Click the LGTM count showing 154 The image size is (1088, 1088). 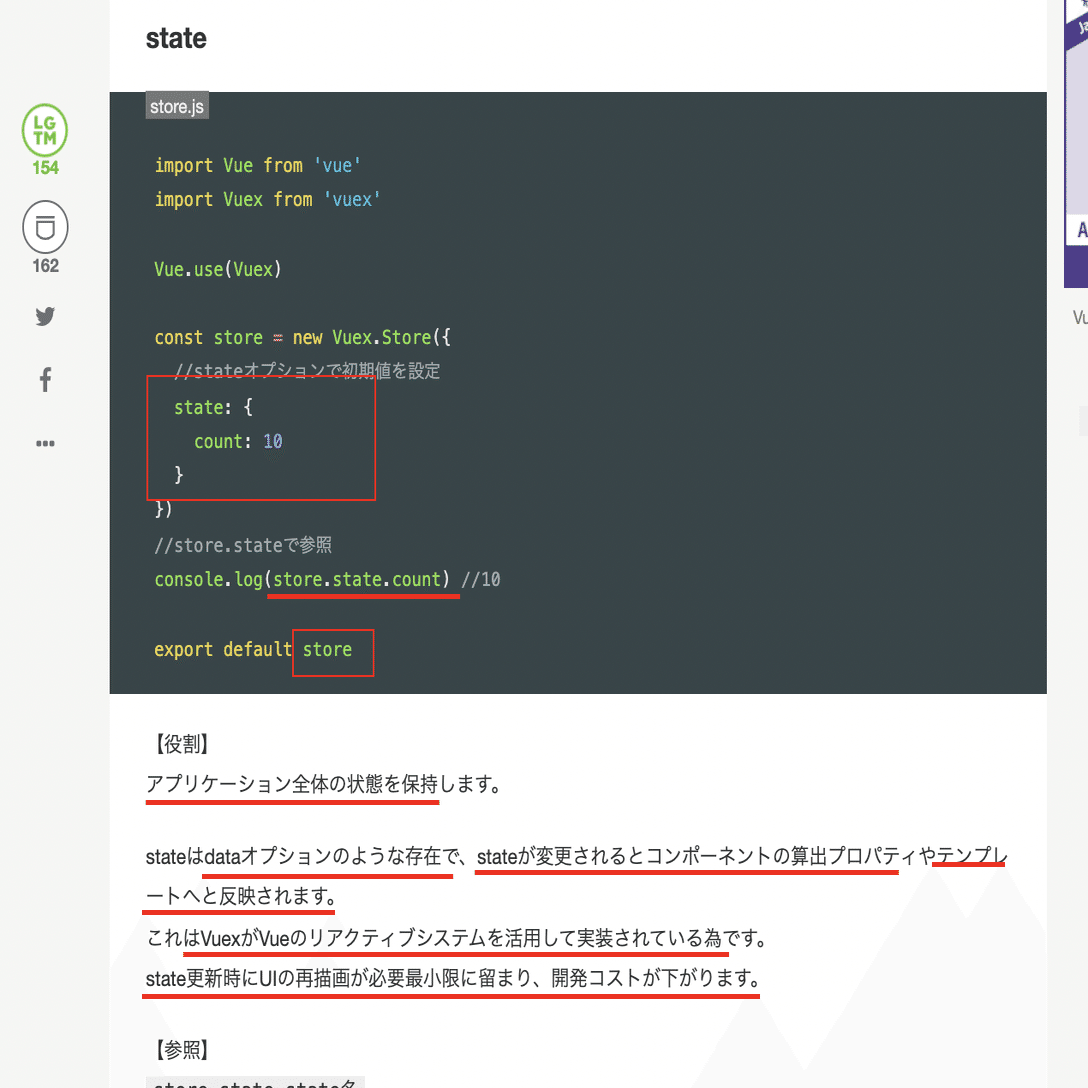tap(44, 169)
